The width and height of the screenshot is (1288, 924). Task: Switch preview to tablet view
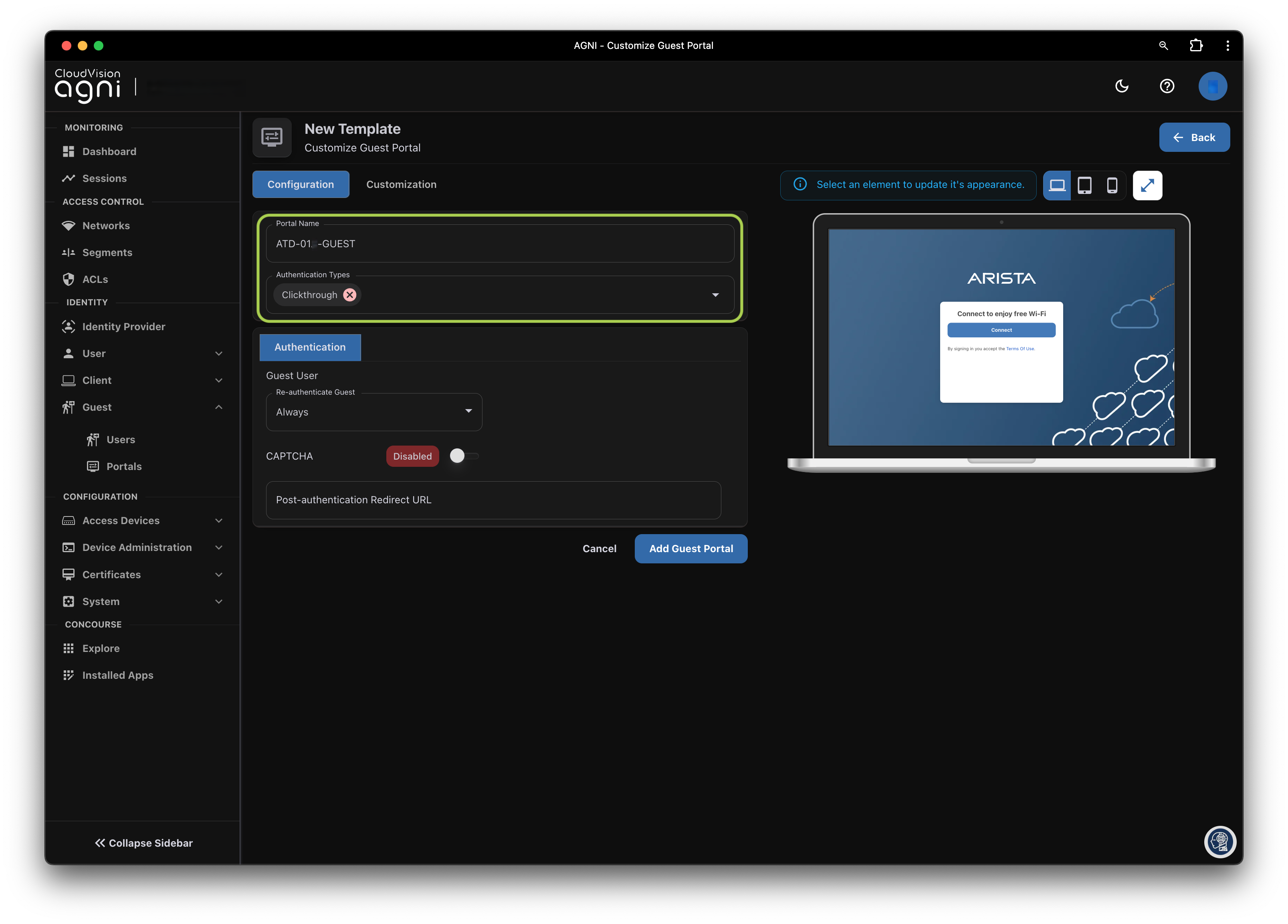pos(1084,185)
